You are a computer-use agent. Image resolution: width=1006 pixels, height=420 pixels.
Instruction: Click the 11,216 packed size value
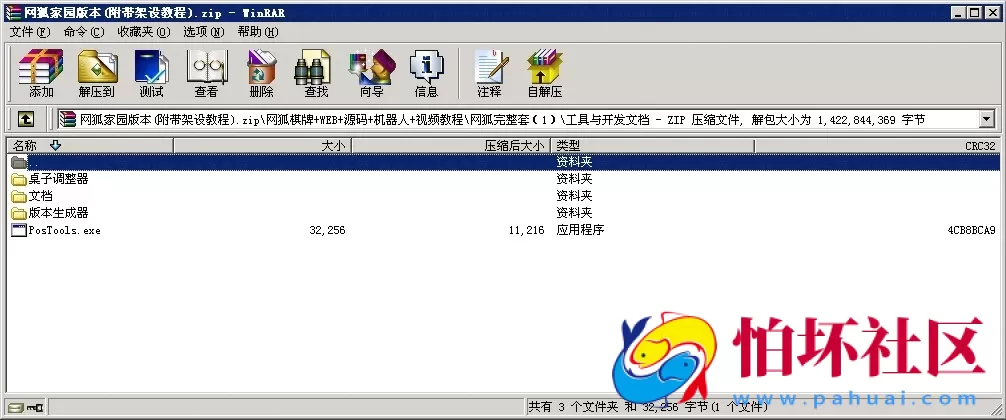526,230
